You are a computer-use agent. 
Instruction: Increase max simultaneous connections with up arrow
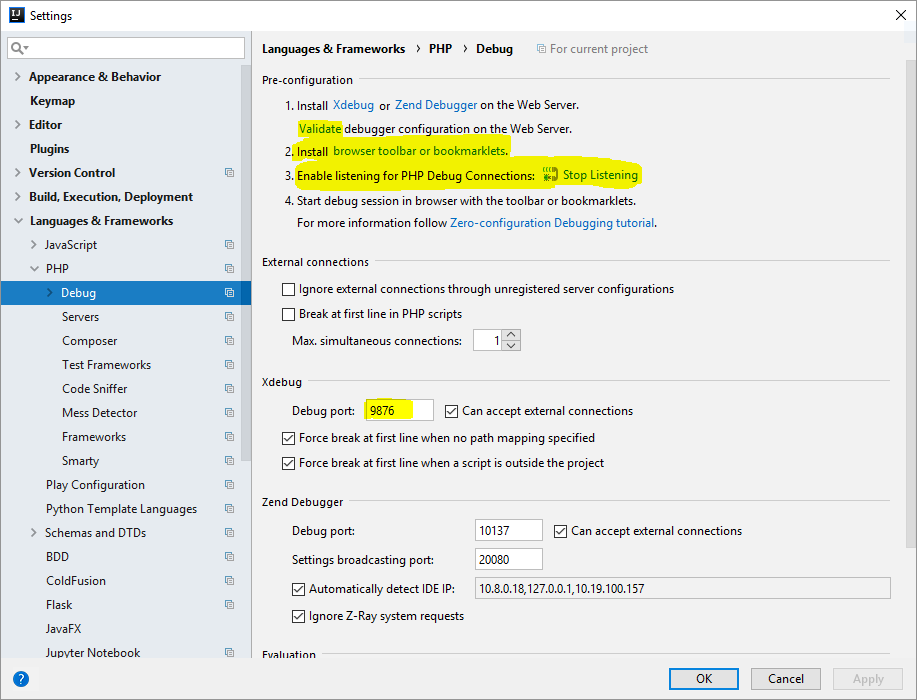(x=512, y=335)
